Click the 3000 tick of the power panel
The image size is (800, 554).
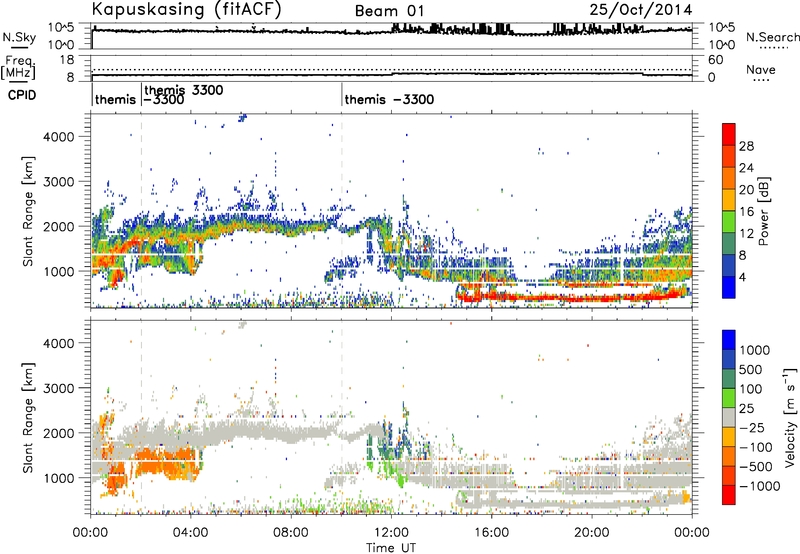[59, 182]
